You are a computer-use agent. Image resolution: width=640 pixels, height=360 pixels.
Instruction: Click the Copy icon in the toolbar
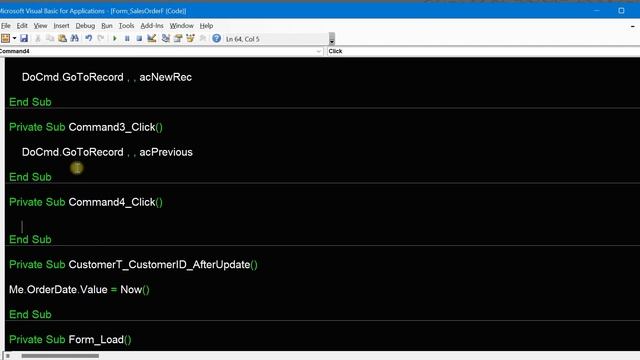click(x=50, y=38)
